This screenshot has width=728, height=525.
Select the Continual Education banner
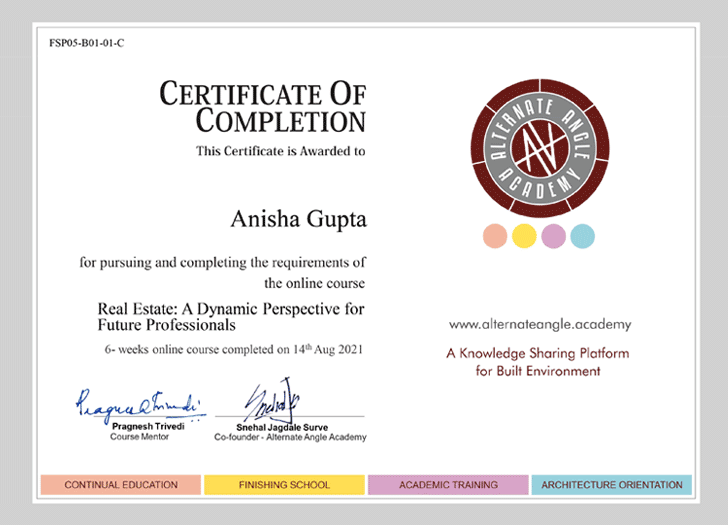pos(121,485)
